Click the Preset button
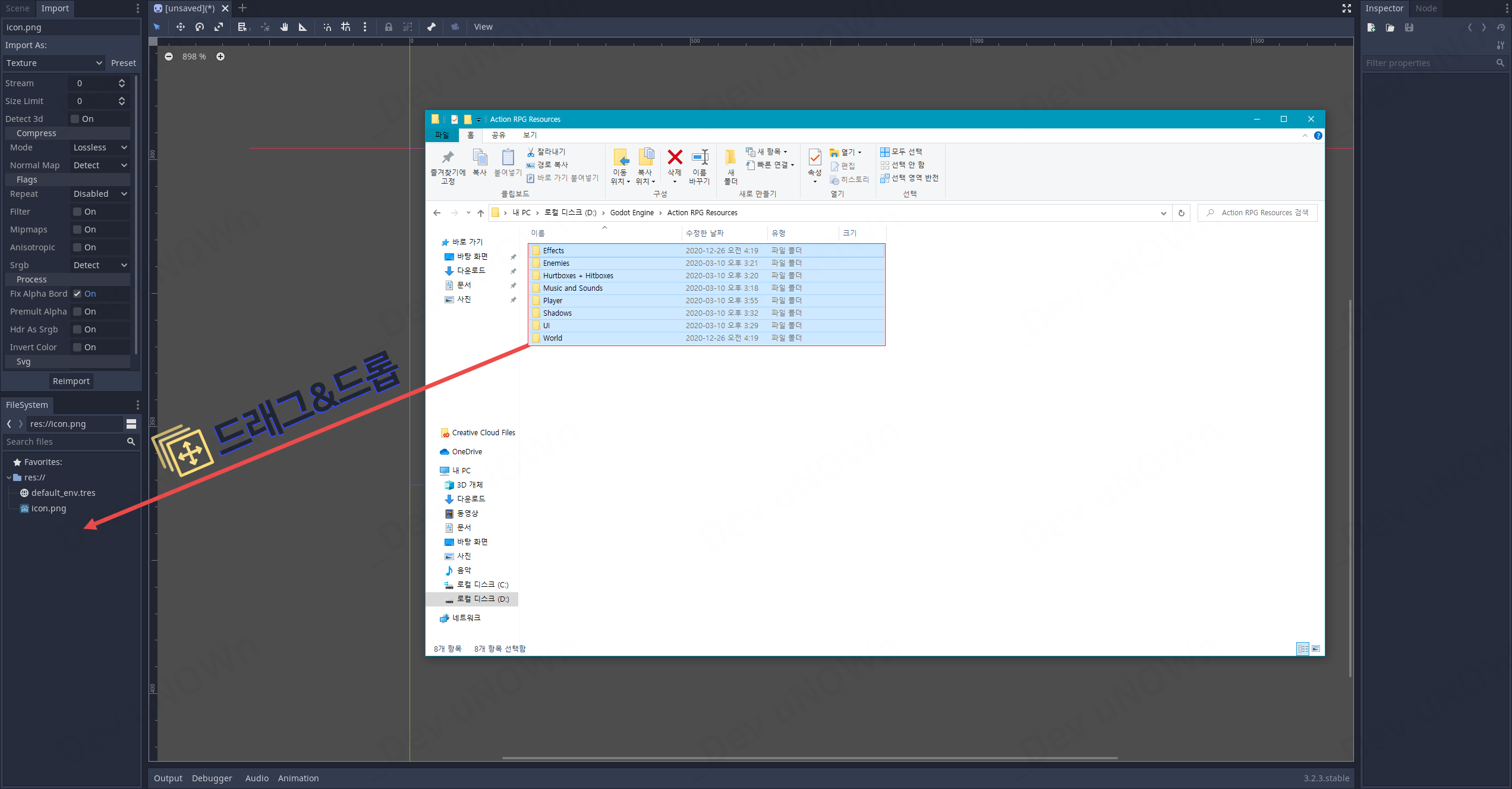 (x=123, y=63)
